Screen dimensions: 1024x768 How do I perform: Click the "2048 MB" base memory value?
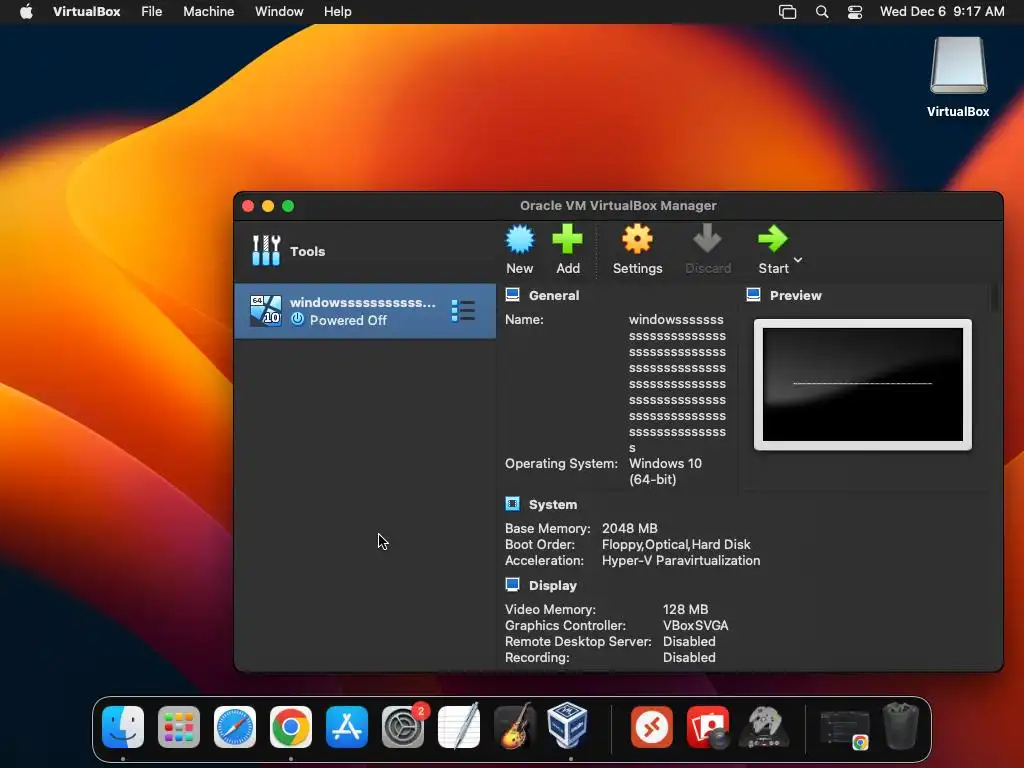[x=630, y=528]
